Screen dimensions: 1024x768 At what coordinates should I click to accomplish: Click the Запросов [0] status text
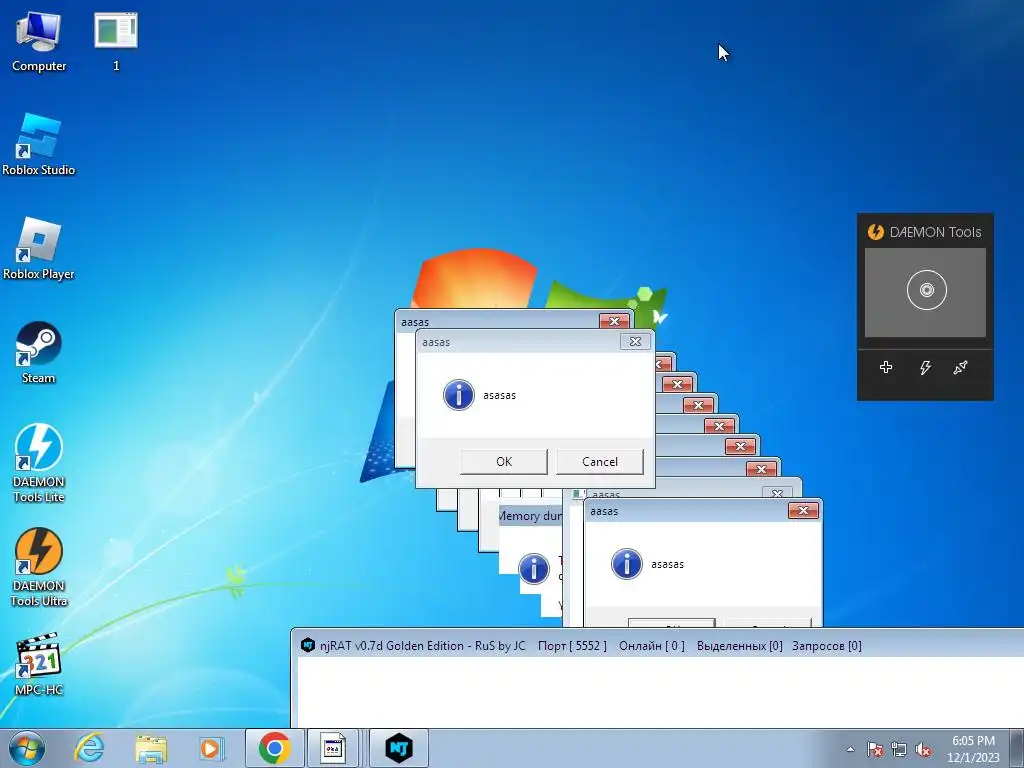[827, 646]
